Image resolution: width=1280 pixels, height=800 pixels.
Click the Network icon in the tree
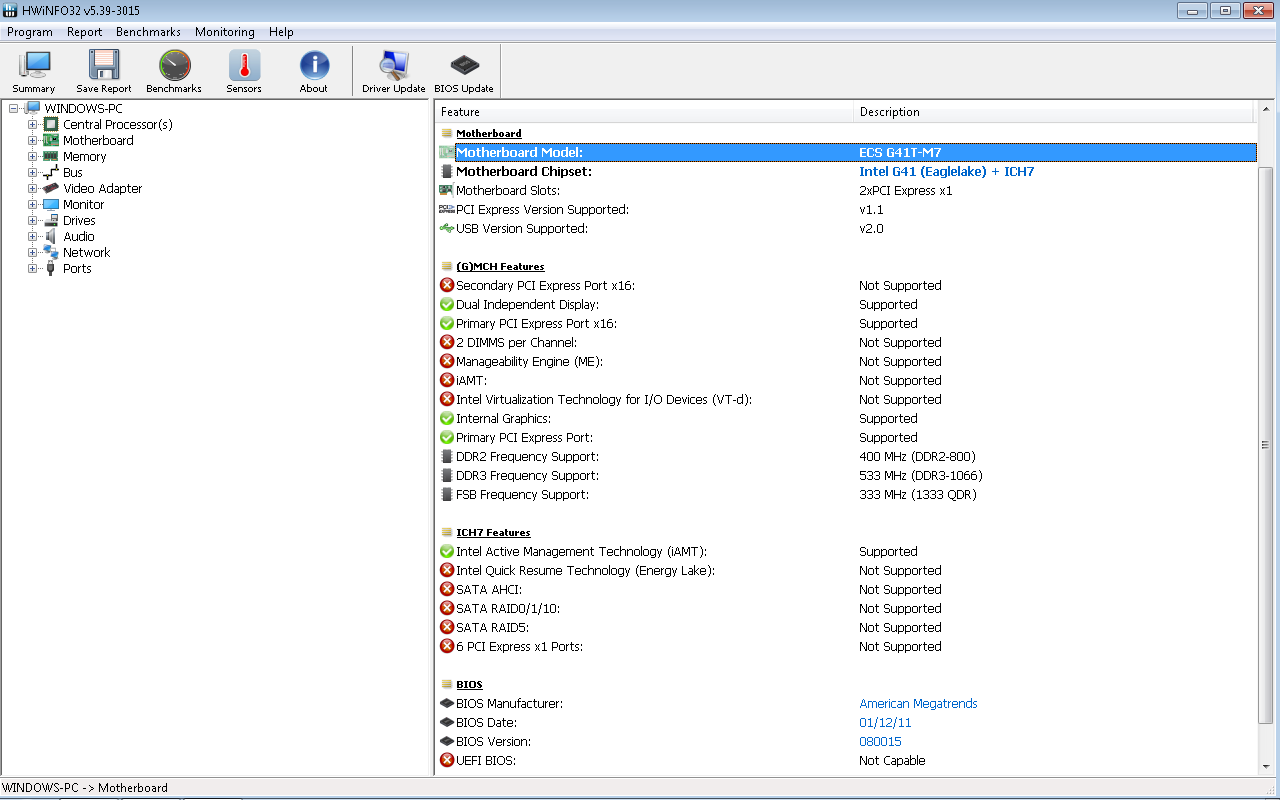[51, 252]
